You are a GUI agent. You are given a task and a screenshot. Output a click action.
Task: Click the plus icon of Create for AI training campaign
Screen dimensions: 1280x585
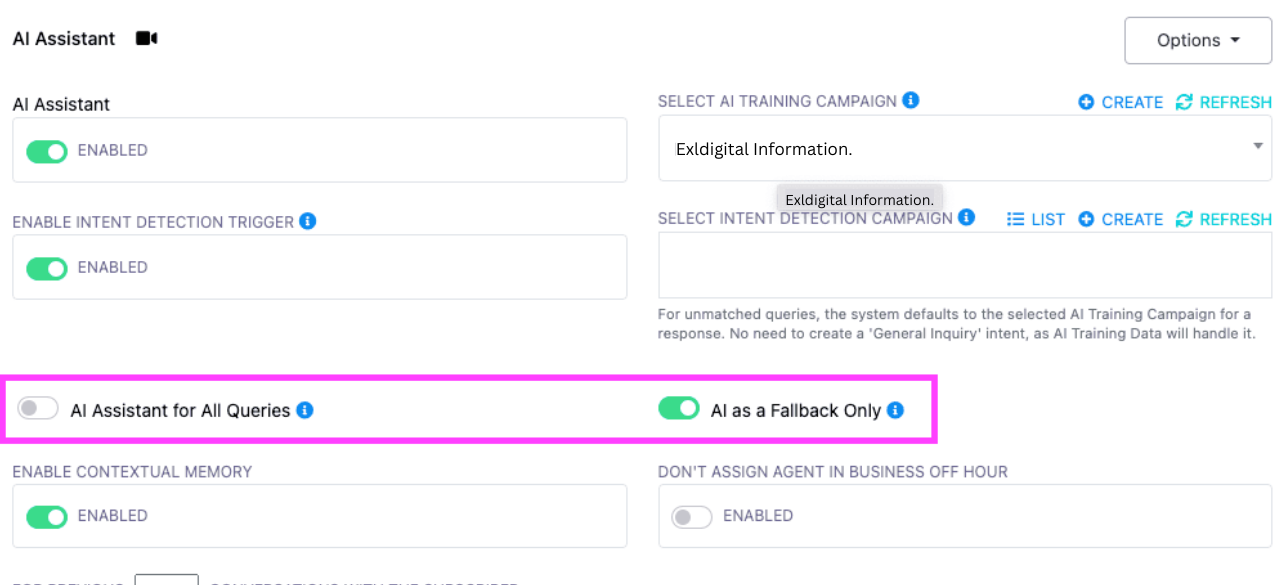pos(1086,102)
